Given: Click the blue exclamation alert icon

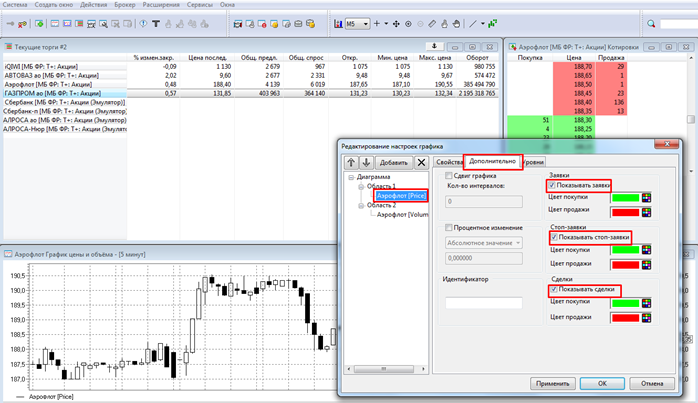Looking at the screenshot, I should point(143,24).
